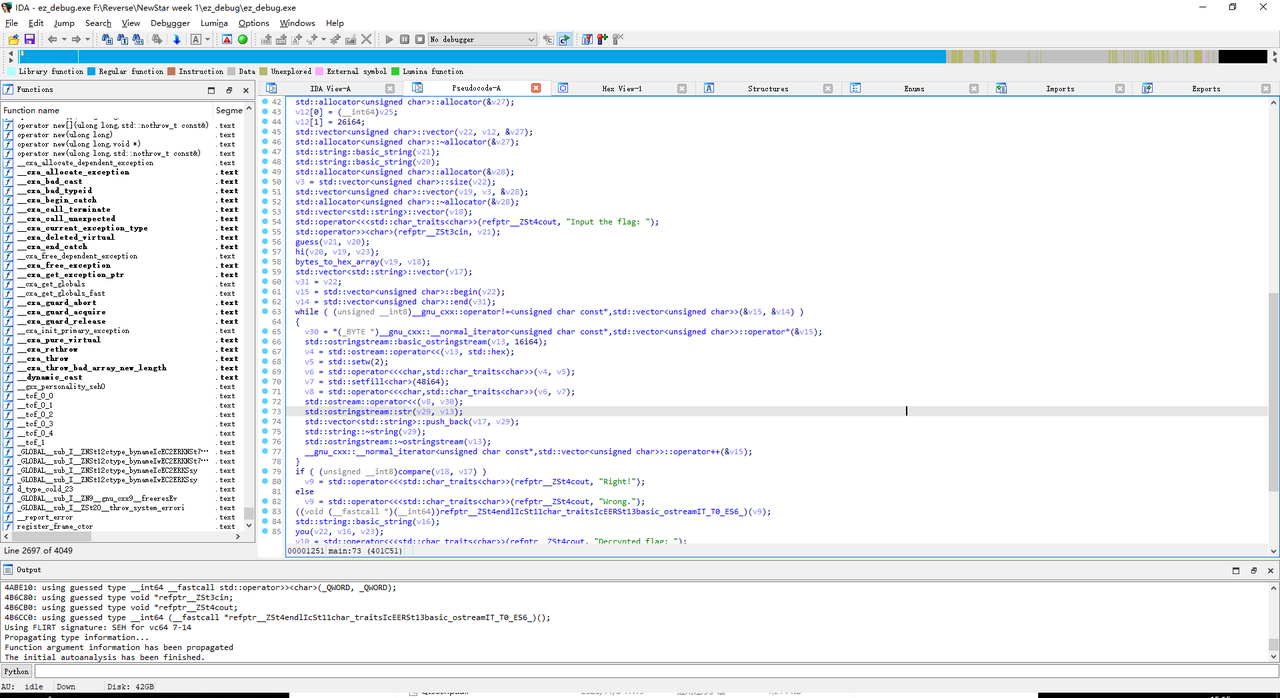
Task: Toggle breakpoint dot at line 56
Action: point(264,242)
